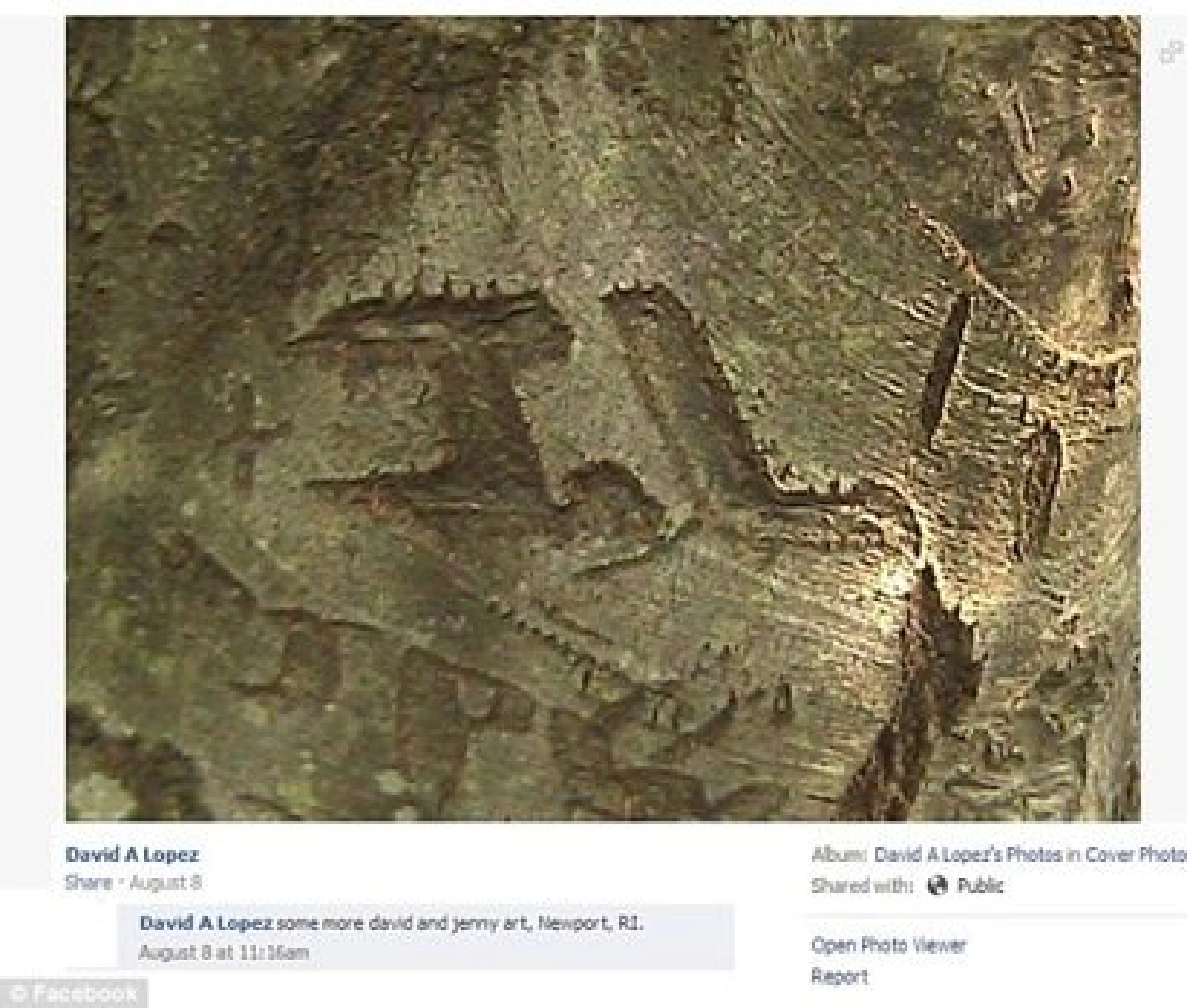This screenshot has height=1008, width=1187.
Task: Click the Share link under the name
Action: coord(87,882)
